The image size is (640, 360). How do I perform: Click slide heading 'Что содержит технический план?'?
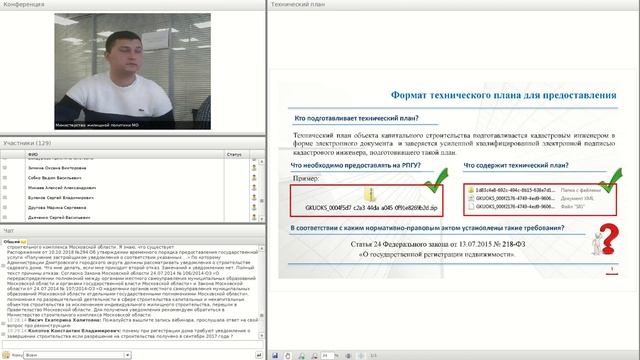pos(516,165)
